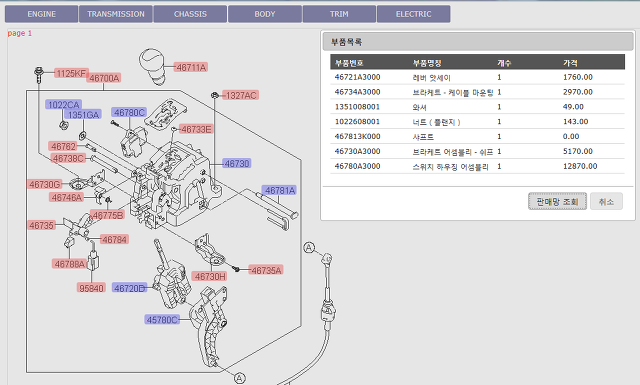Image resolution: width=640 pixels, height=385 pixels.
Task: Click part label 46746A
Action: click(67, 198)
